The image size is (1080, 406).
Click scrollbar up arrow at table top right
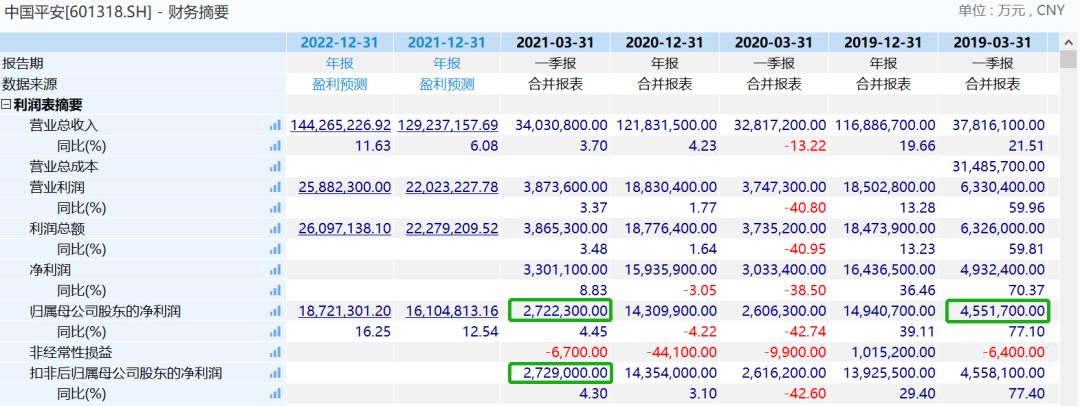pos(1068,43)
